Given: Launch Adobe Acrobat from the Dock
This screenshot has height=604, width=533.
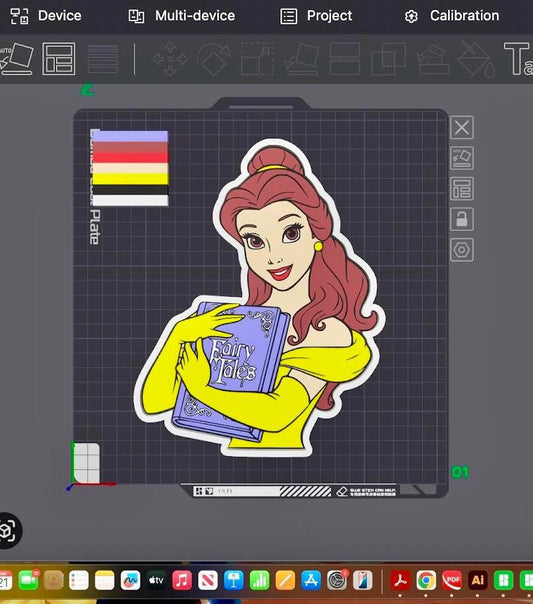Looking at the screenshot, I should click(401, 580).
